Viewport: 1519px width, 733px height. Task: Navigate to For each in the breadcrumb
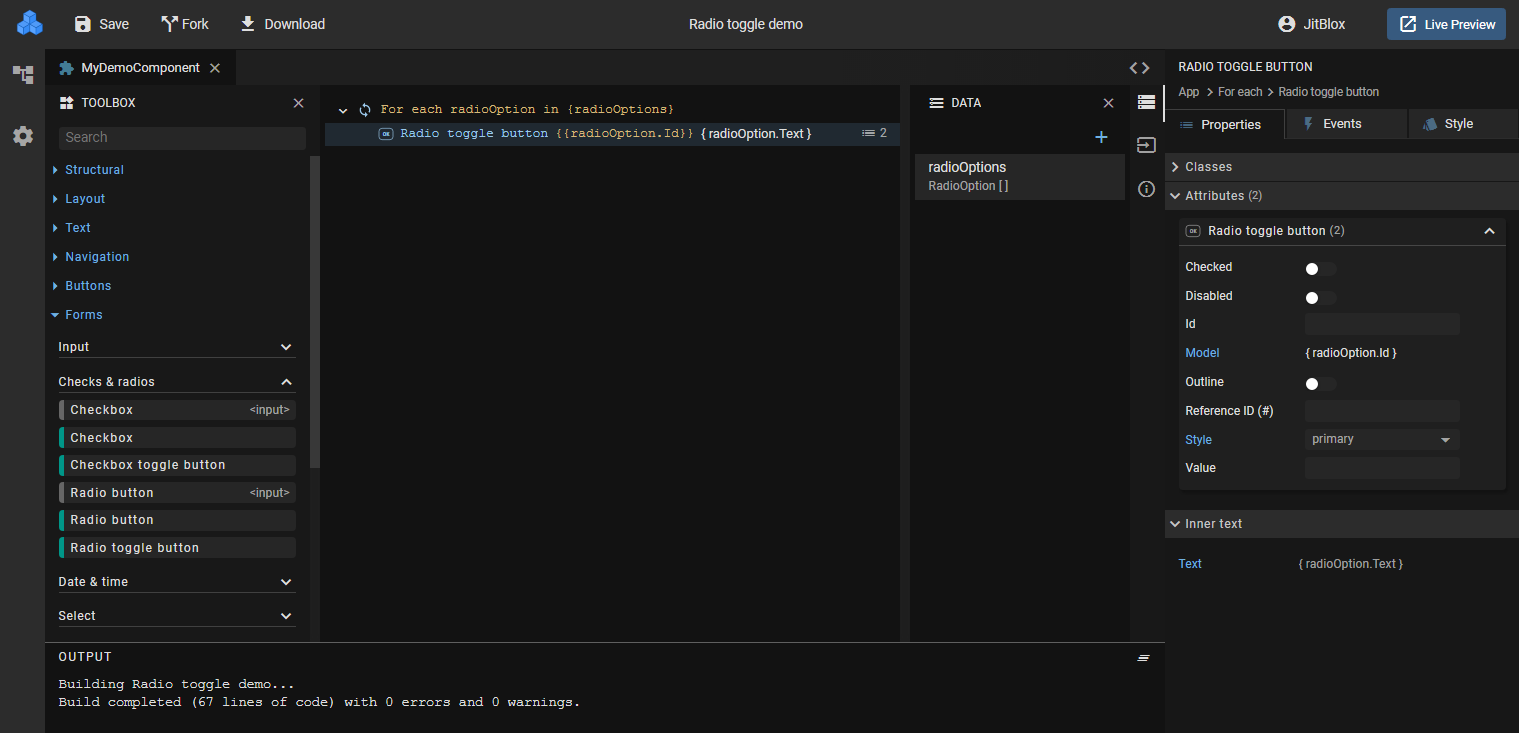coord(1240,92)
